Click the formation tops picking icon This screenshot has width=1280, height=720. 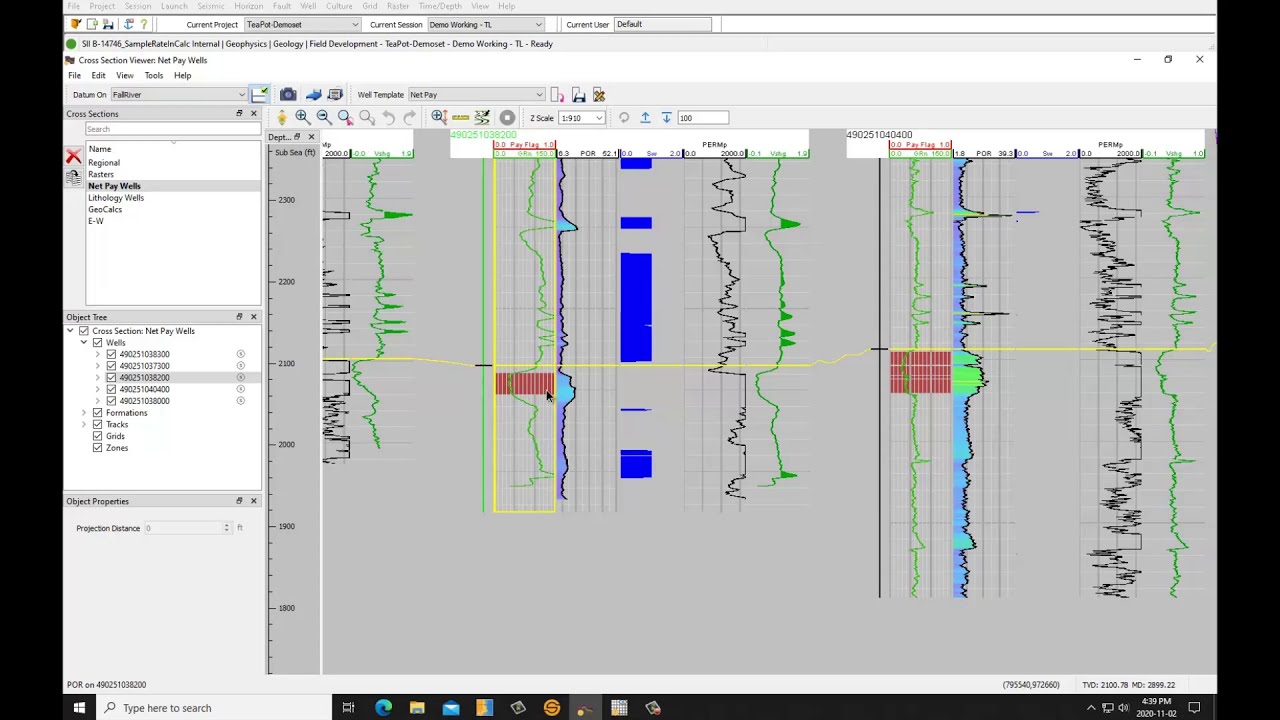(x=482, y=118)
